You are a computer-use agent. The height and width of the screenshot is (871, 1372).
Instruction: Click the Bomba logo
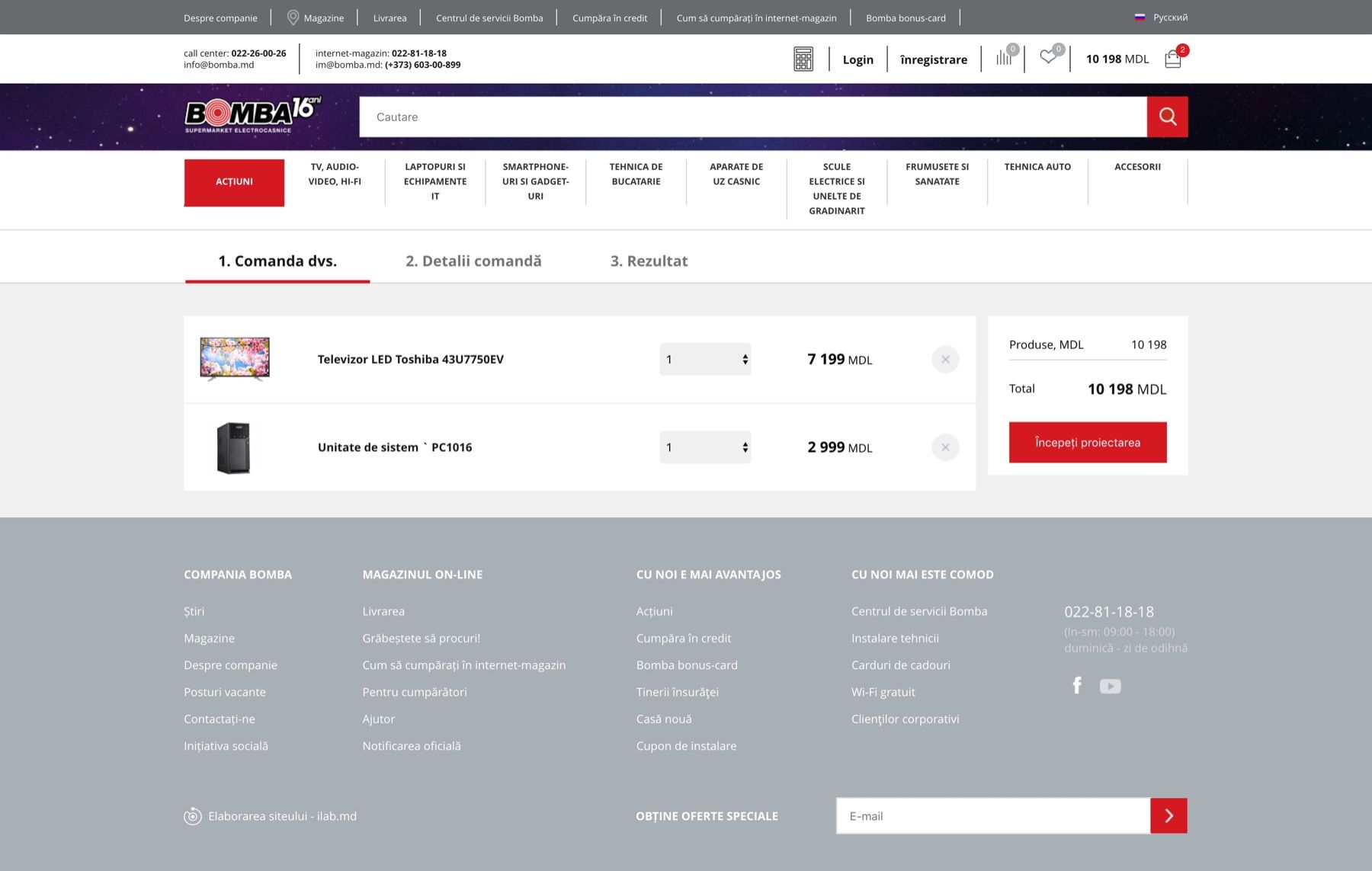tap(253, 115)
